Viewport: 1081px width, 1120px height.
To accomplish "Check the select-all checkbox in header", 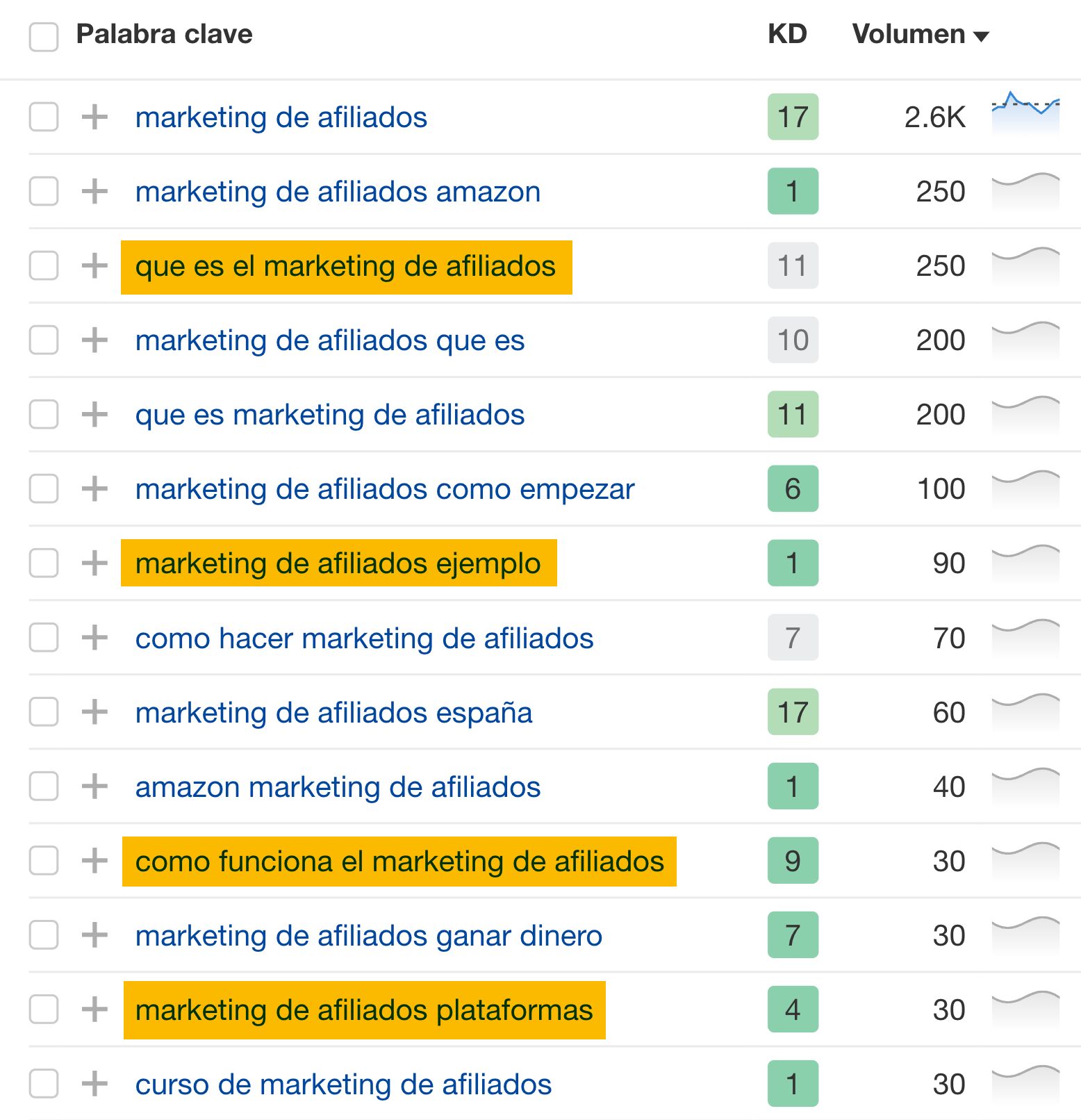I will tap(43, 33).
